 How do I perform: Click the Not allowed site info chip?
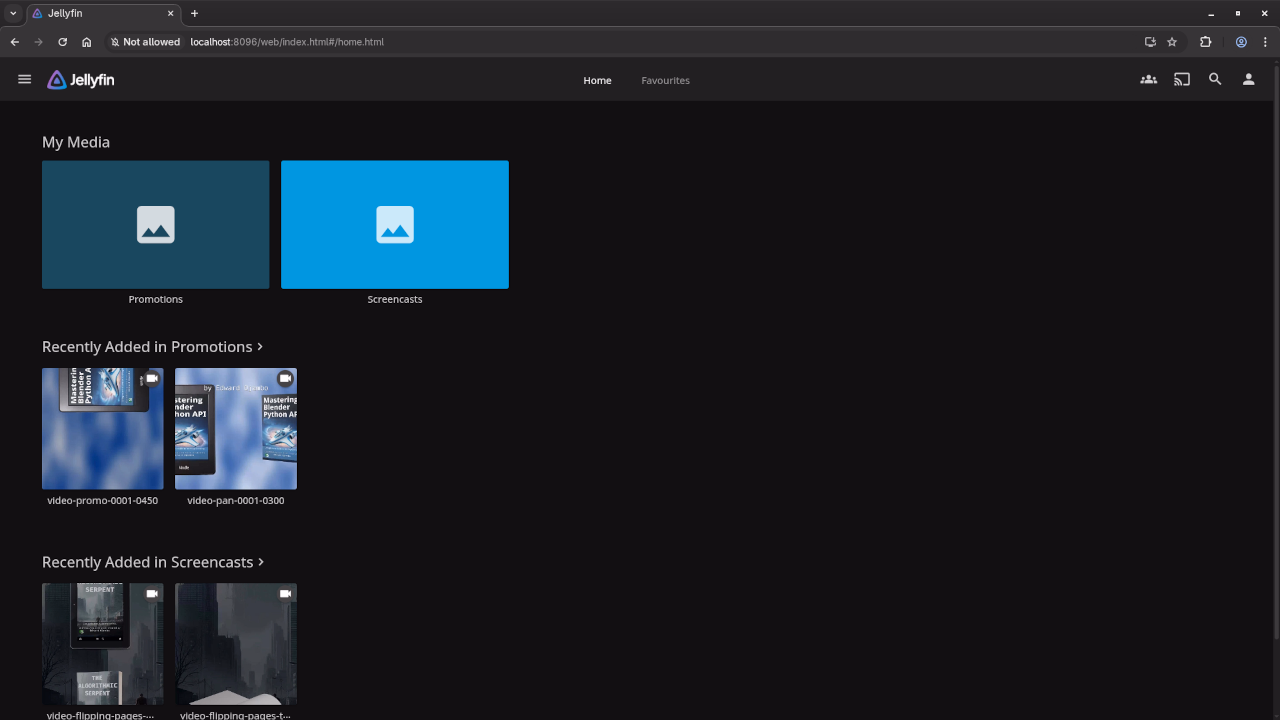[x=145, y=42]
